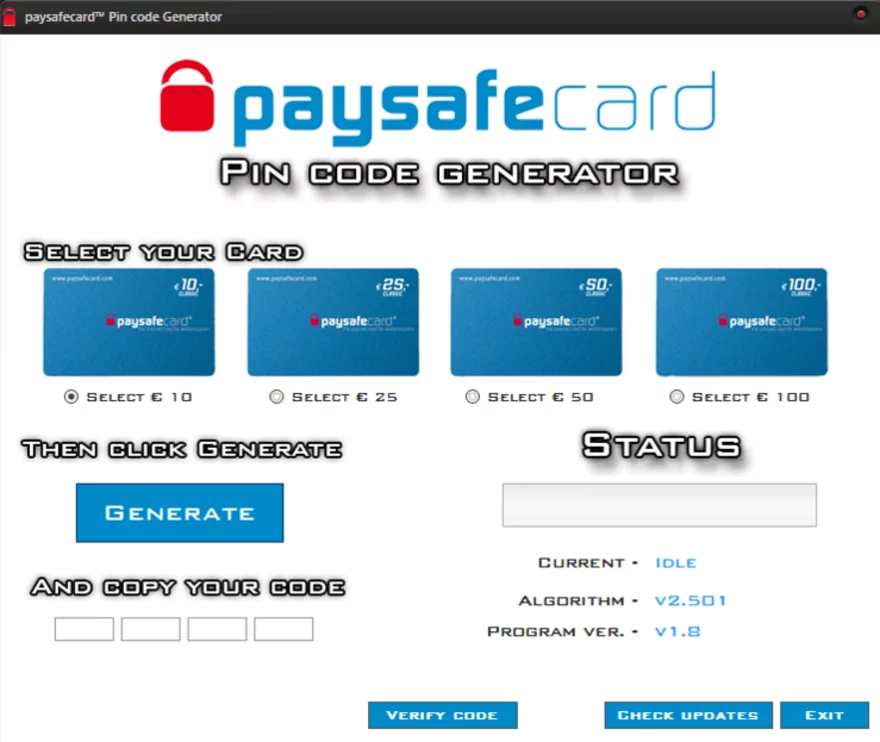Click the € 50 card image

click(536, 321)
